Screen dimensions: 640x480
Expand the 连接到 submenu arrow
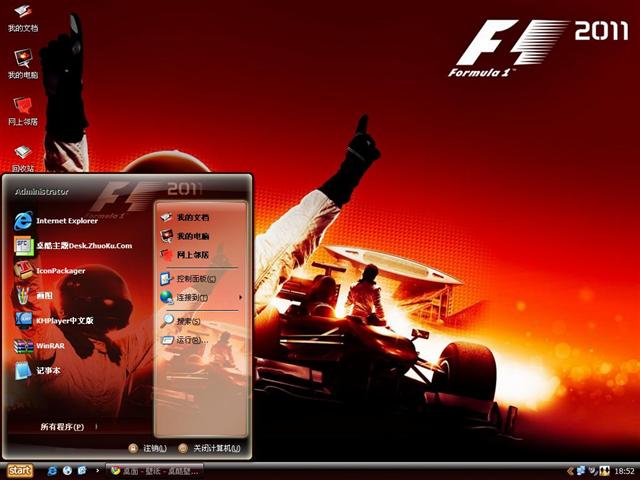click(240, 298)
